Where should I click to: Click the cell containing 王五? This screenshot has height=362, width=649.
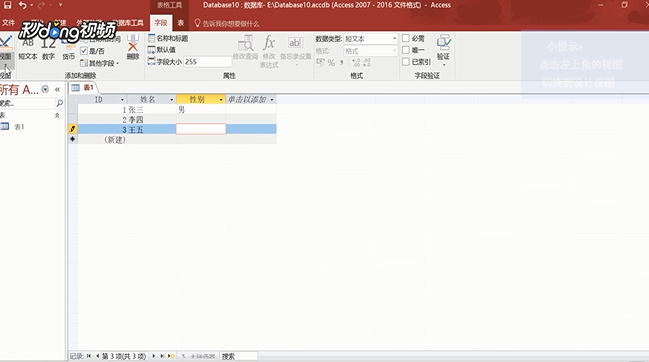[x=151, y=129]
